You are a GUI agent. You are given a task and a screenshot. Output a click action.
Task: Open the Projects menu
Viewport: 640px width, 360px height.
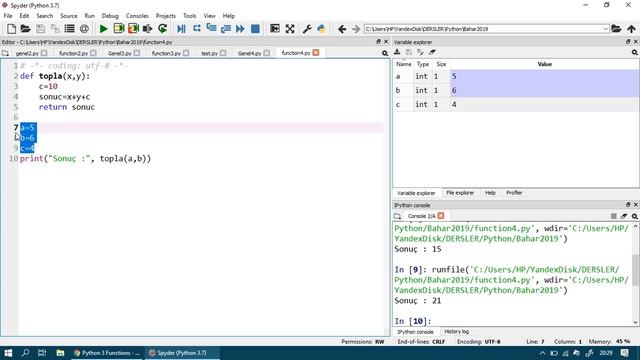(165, 16)
